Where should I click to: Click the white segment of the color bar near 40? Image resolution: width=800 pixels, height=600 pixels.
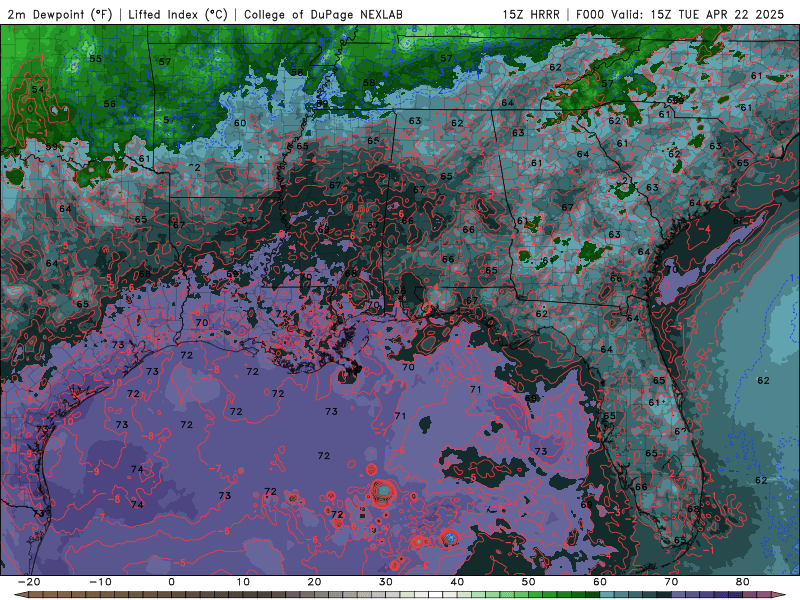coord(436,595)
